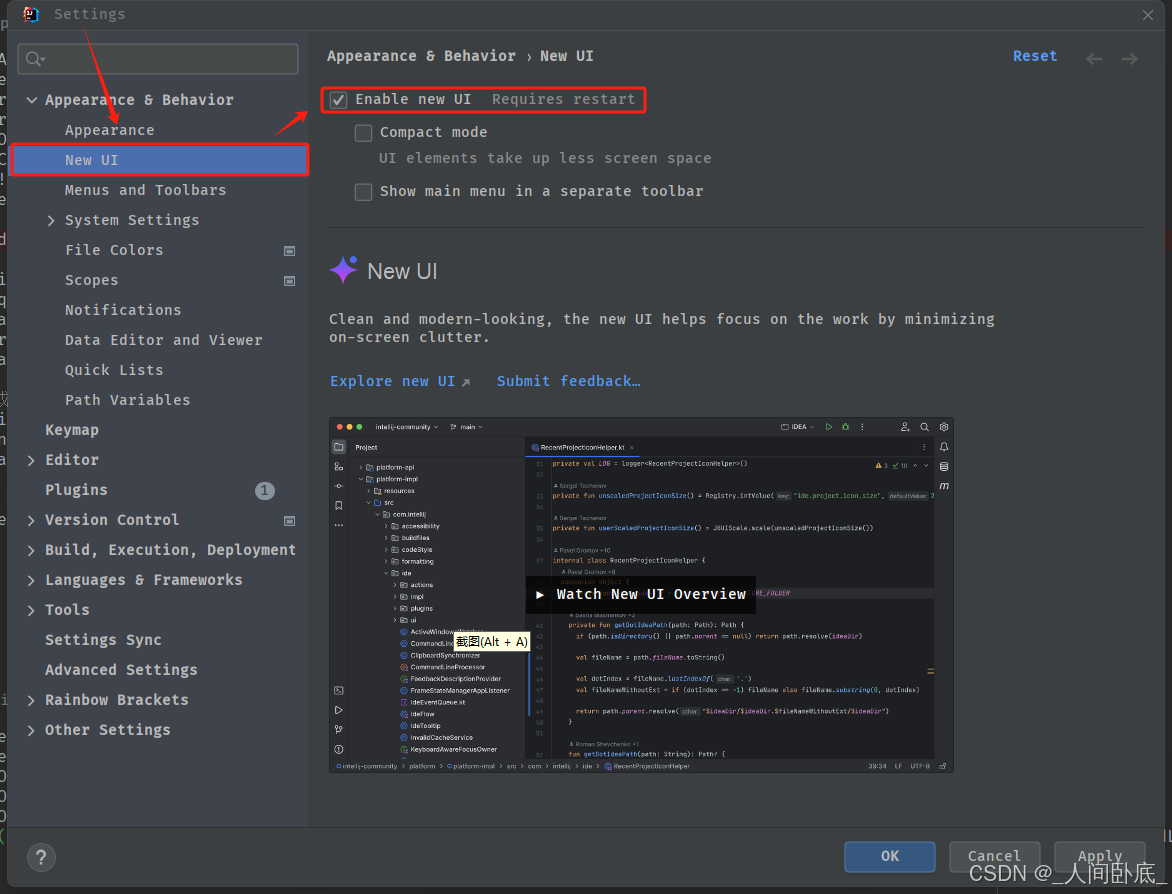The image size is (1172, 894).
Task: Expand the Editor section
Action: point(31,460)
